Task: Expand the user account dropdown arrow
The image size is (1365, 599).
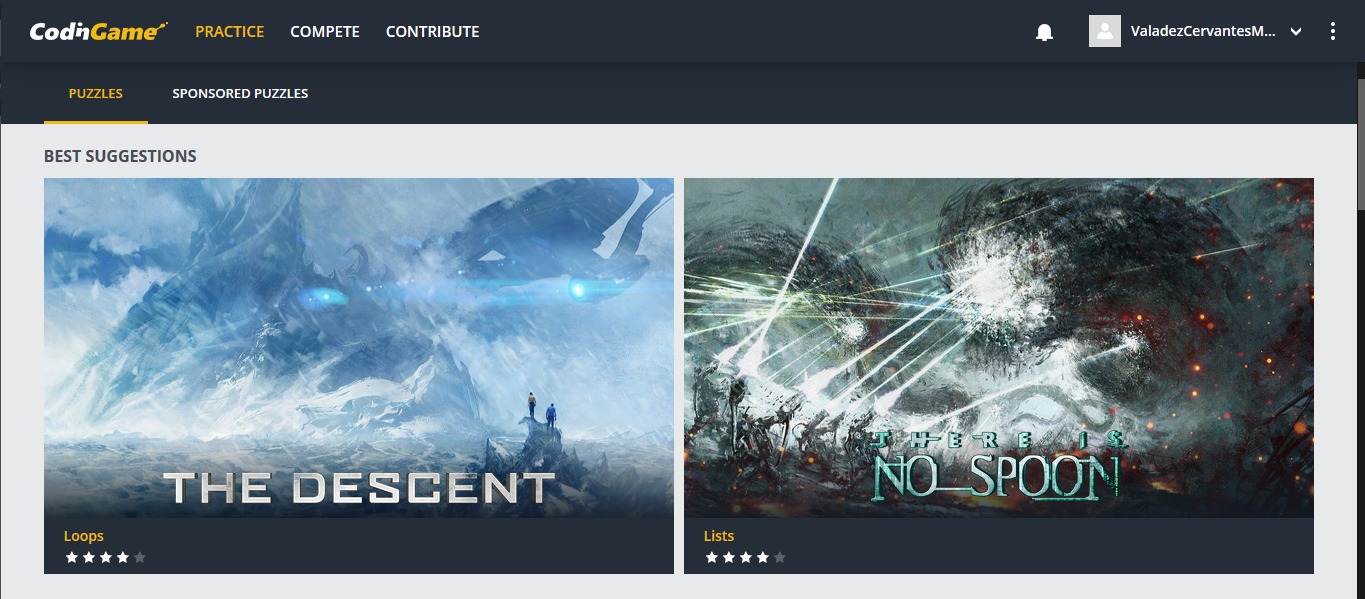Action: 1296,32
